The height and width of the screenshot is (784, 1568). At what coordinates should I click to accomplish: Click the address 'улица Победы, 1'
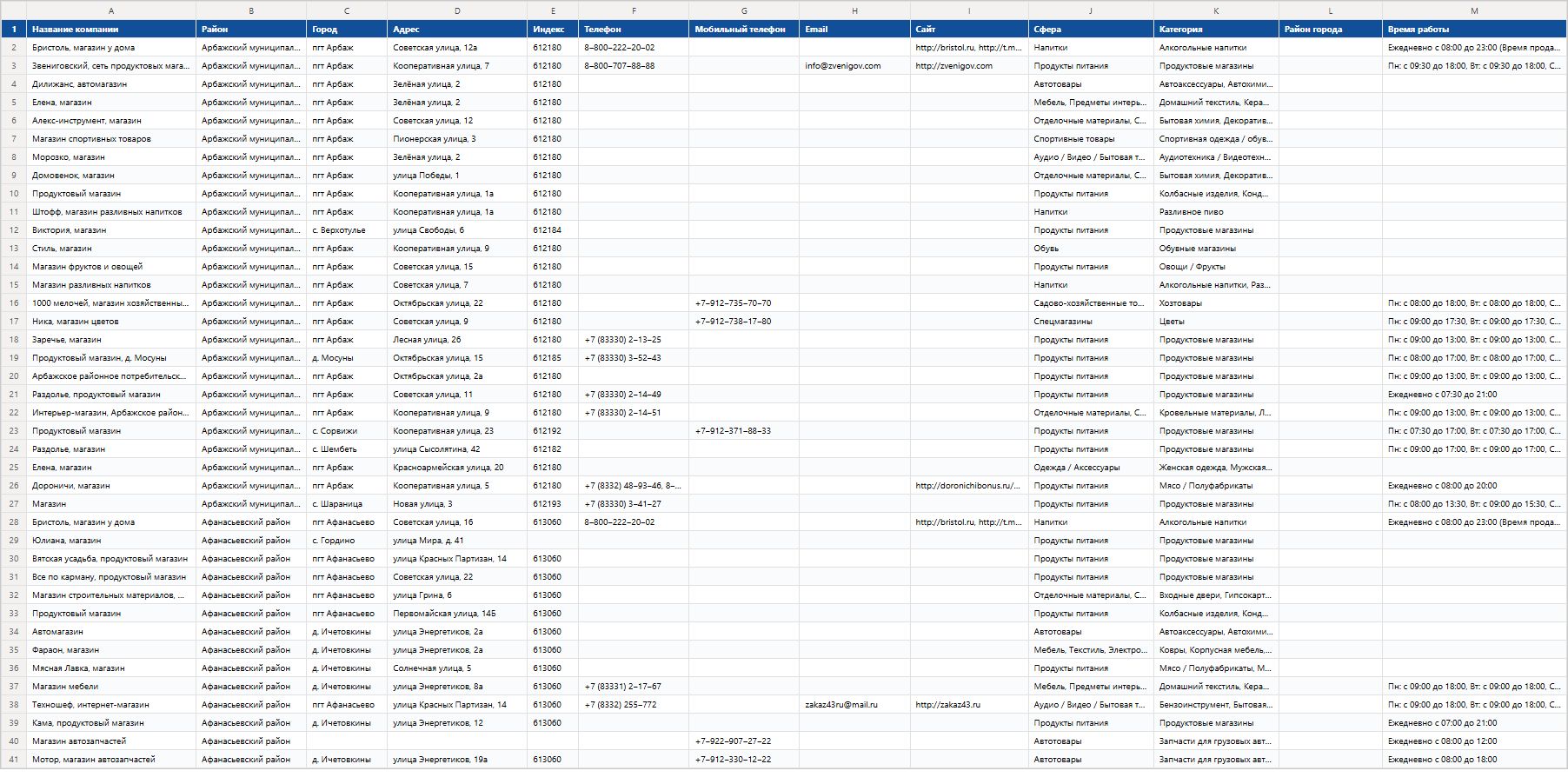coord(457,176)
